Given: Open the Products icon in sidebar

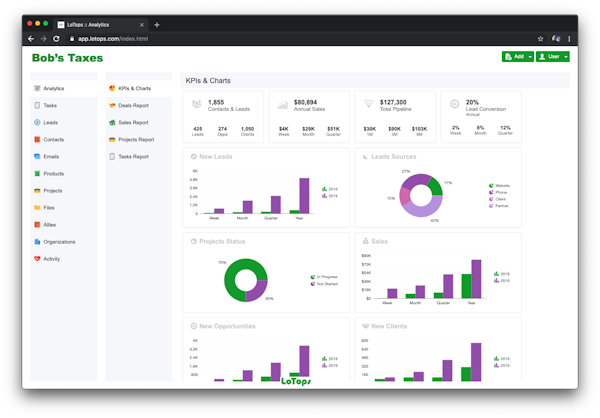Looking at the screenshot, I should [37, 173].
